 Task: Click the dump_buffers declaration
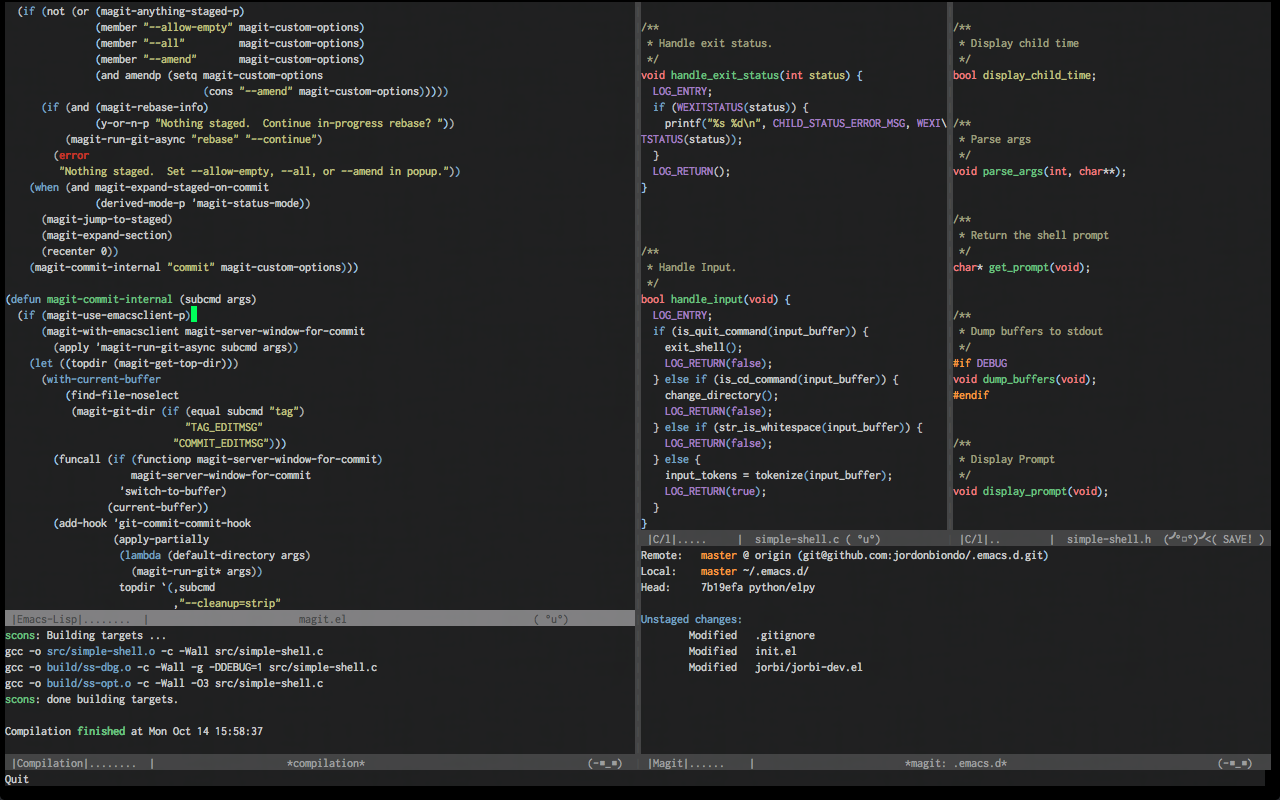(1025, 379)
